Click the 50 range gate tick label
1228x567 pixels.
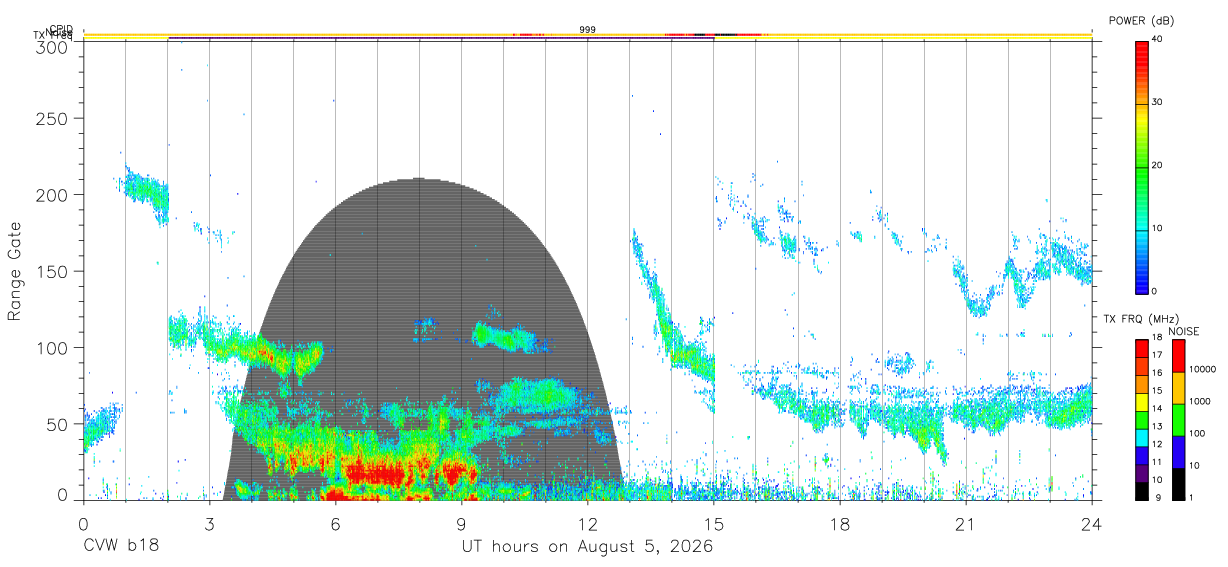click(x=57, y=424)
